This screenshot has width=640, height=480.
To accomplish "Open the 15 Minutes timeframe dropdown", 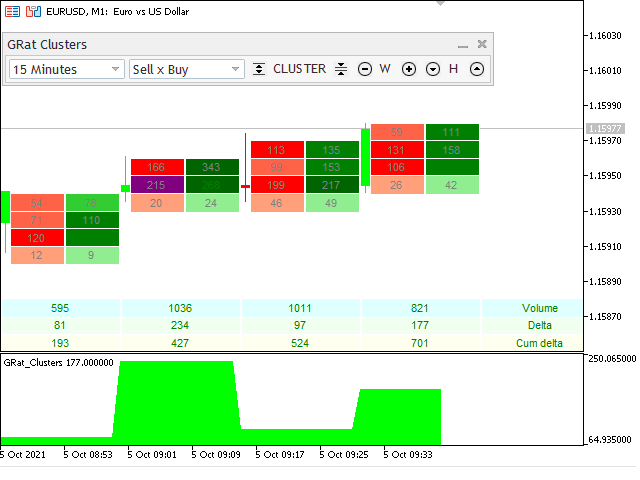I will 67,69.
